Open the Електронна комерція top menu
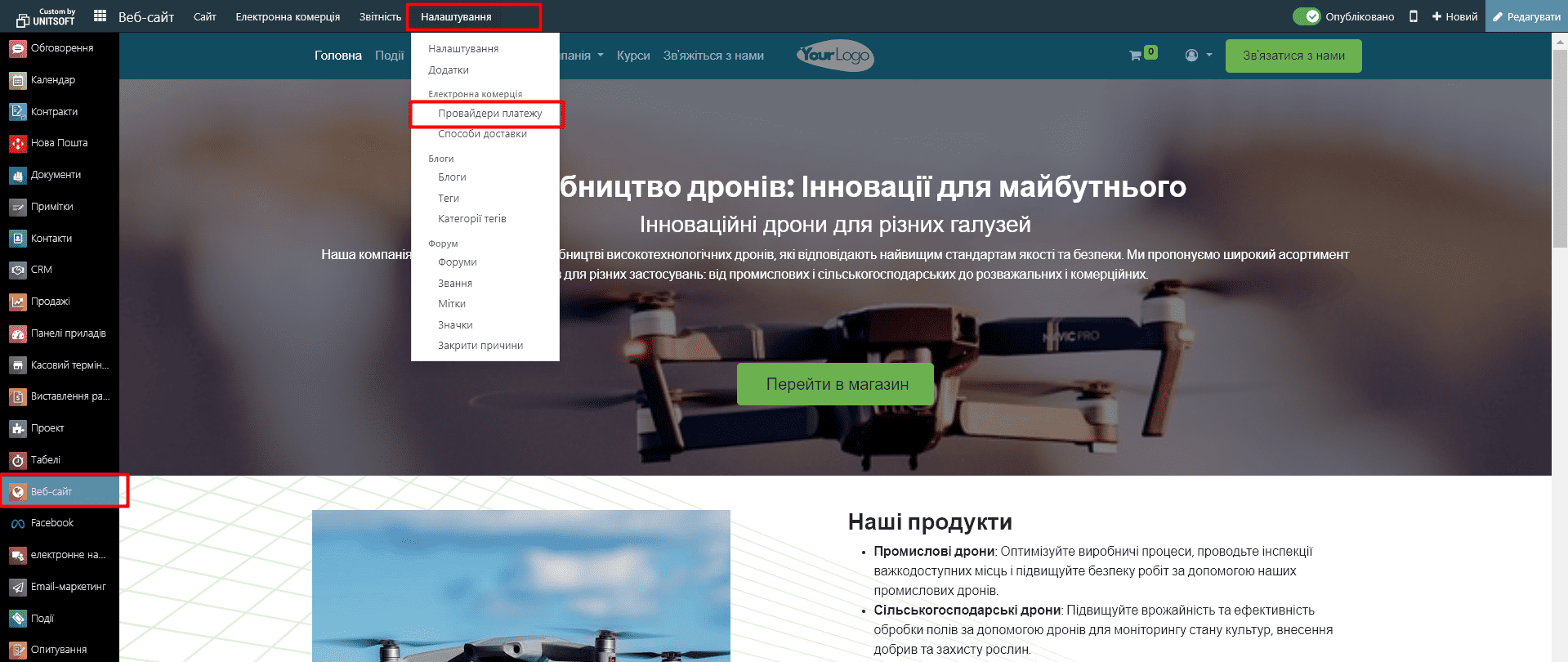 click(x=288, y=16)
